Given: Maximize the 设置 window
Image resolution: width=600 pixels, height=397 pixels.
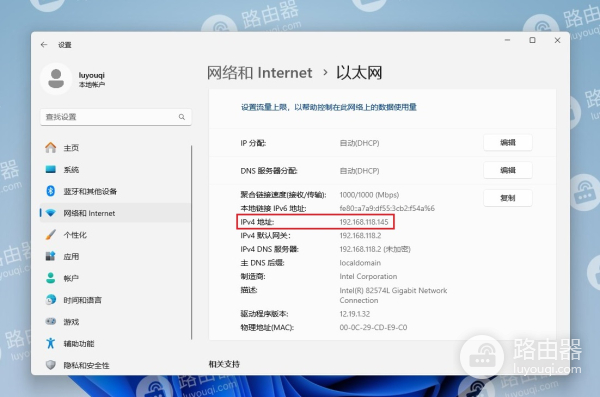Looking at the screenshot, I should point(532,40).
